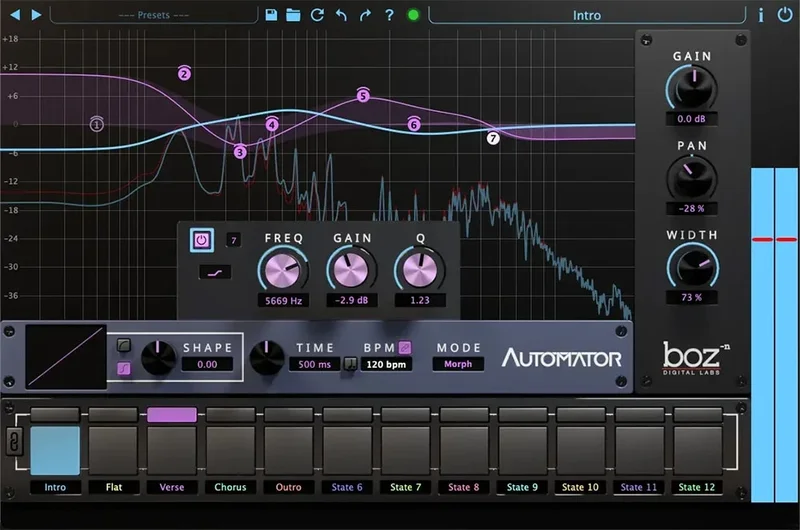
Task: Toggle the state chain link icon
Action: click(x=14, y=442)
